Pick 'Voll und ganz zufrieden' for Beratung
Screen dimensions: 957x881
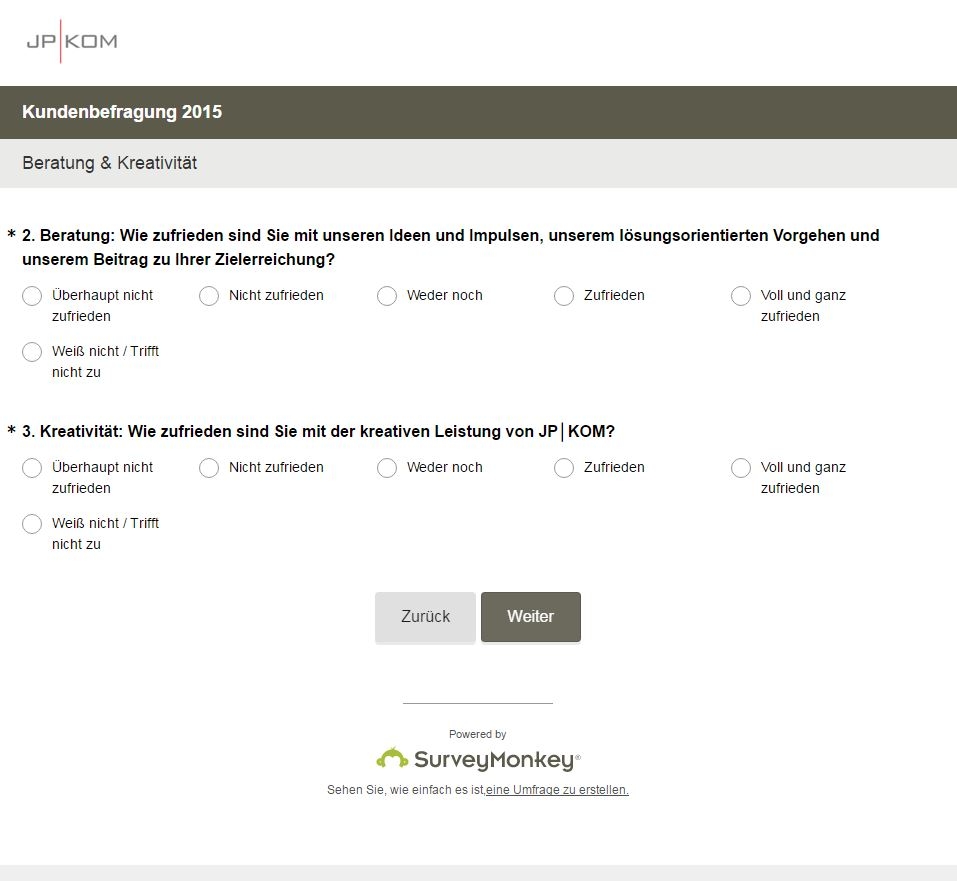coord(741,296)
